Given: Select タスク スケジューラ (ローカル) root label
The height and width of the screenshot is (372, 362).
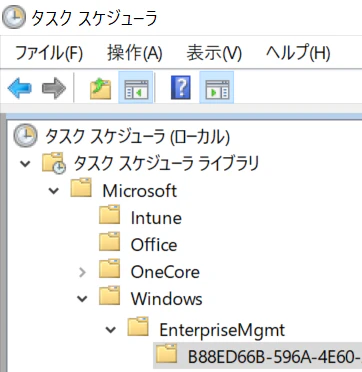Looking at the screenshot, I should (x=137, y=136).
